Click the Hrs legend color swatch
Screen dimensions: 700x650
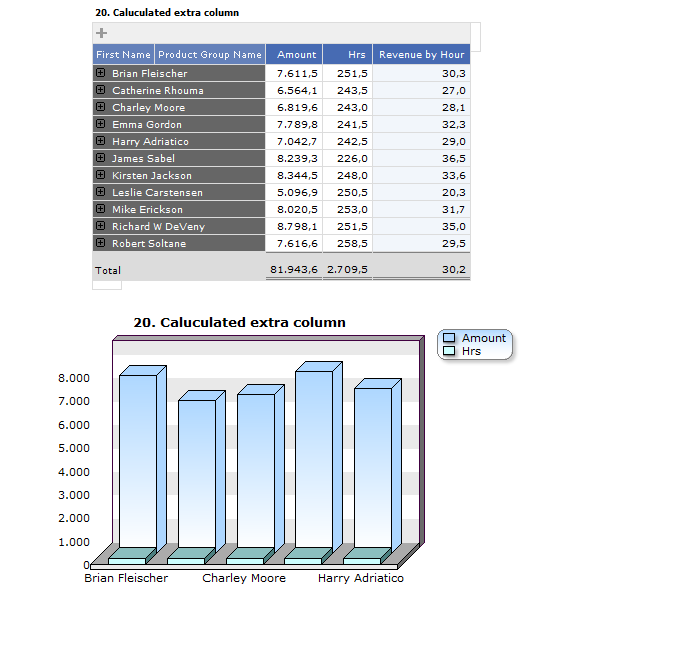[449, 351]
